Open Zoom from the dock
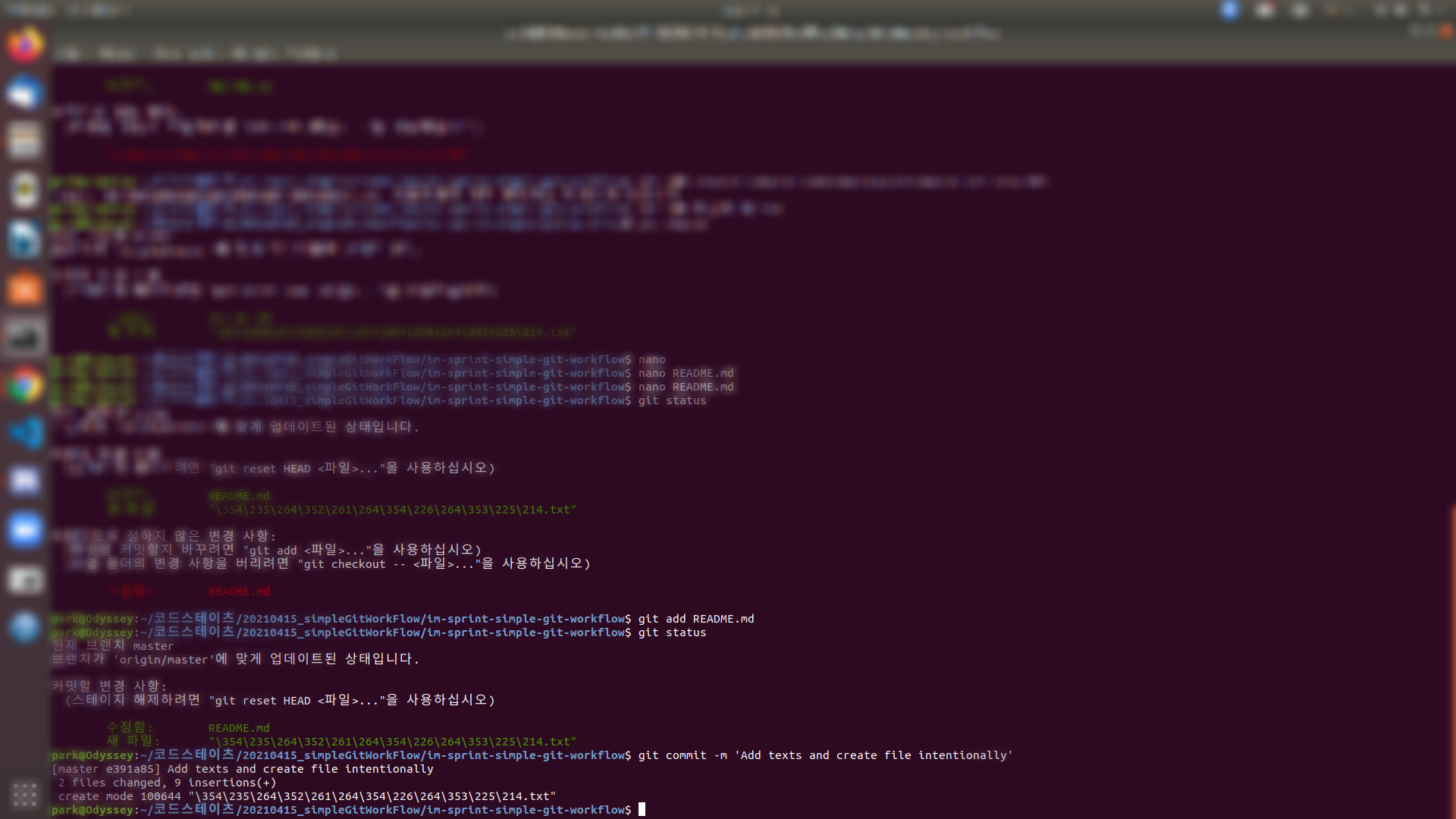The height and width of the screenshot is (819, 1456). click(x=24, y=530)
